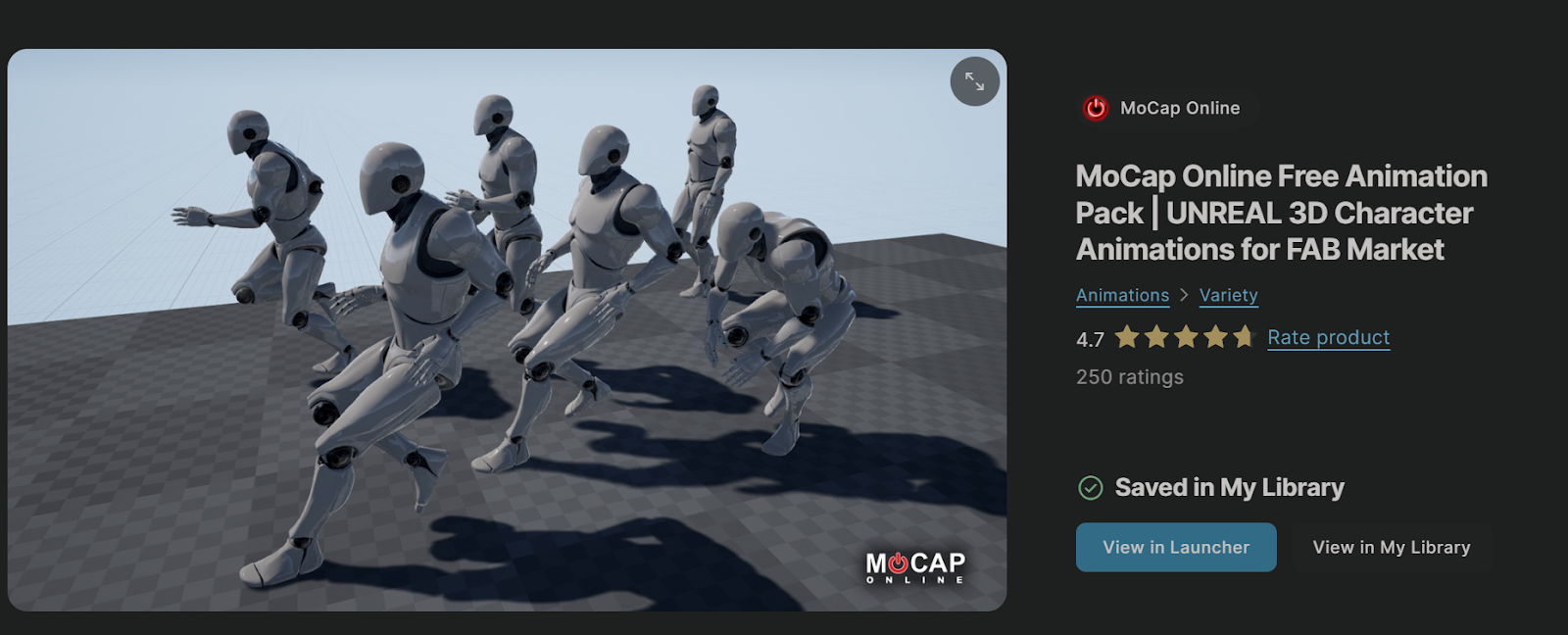Select the fourth rating star
This screenshot has width=1568, height=635.
(x=1215, y=337)
